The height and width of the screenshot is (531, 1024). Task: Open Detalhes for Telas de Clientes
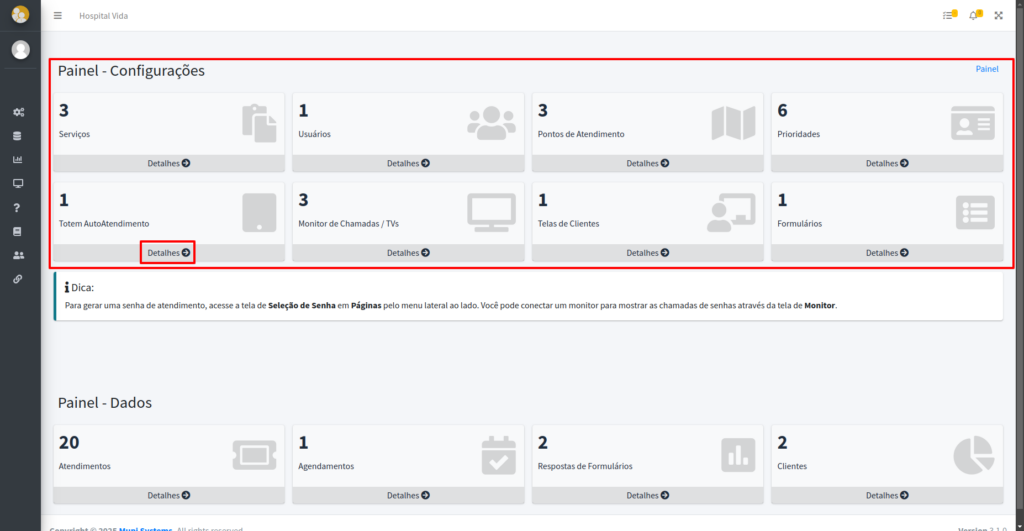(x=648, y=253)
